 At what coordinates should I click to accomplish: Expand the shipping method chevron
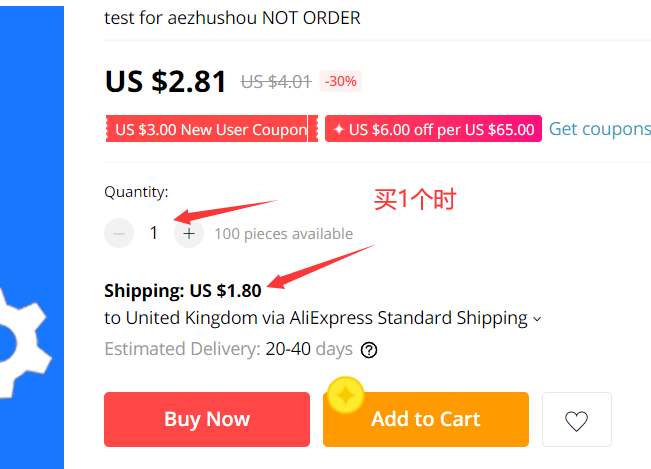tap(537, 319)
